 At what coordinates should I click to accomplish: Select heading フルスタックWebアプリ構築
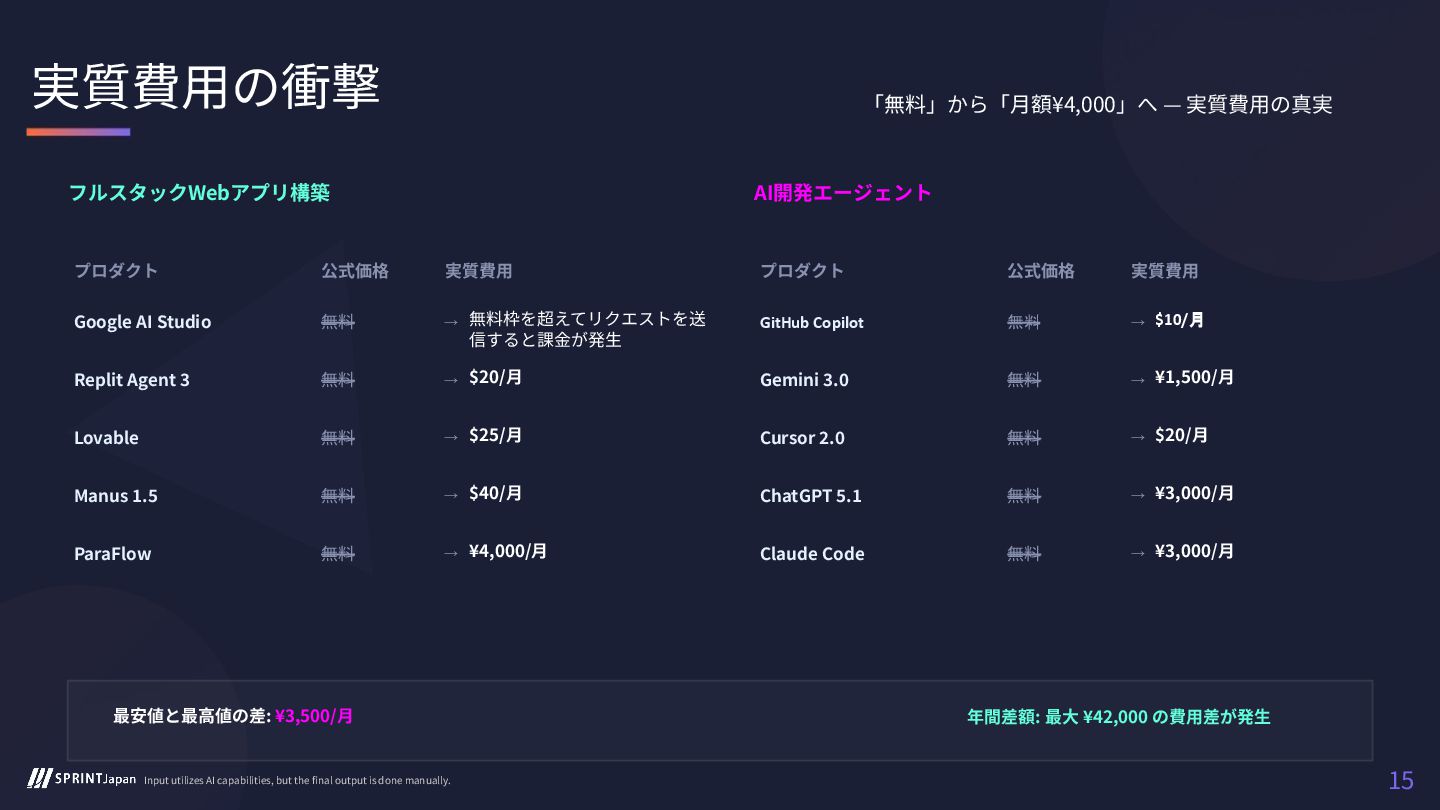coord(199,192)
